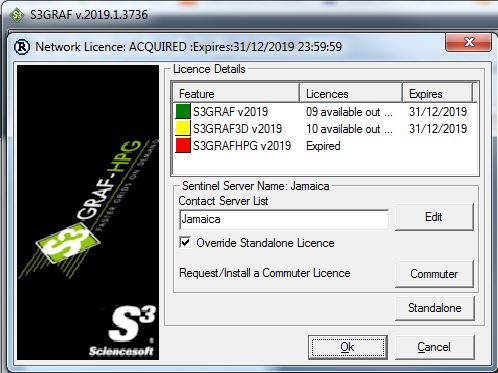Toggle Override Standalone Licence checkbox
The image size is (498, 373).
coord(185,242)
